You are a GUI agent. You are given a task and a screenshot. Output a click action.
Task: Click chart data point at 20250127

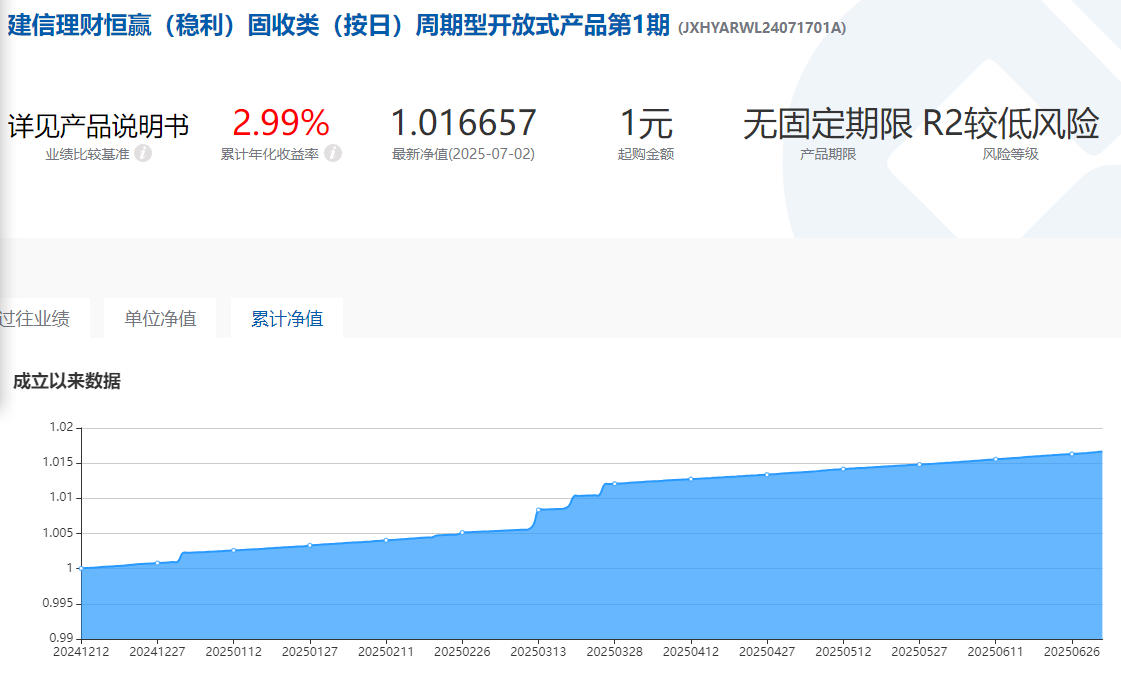pyautogui.click(x=310, y=545)
